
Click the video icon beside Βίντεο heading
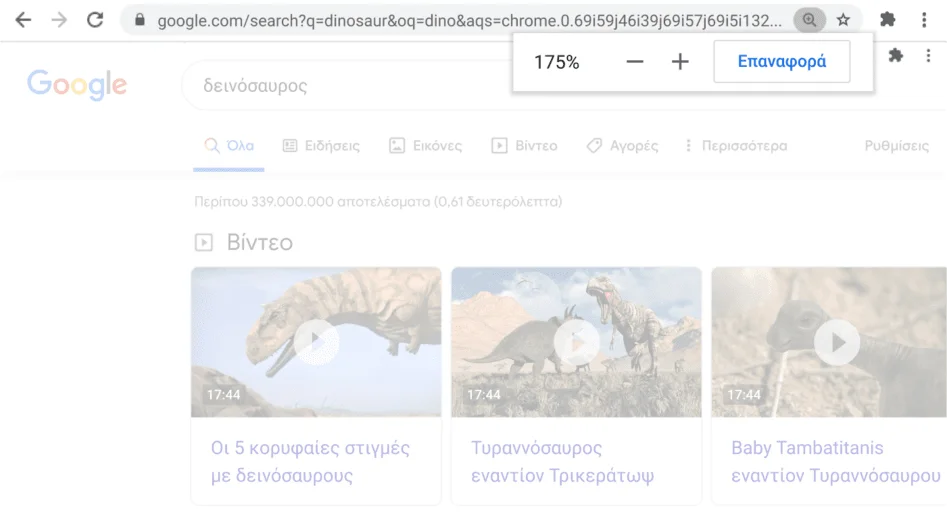point(204,243)
